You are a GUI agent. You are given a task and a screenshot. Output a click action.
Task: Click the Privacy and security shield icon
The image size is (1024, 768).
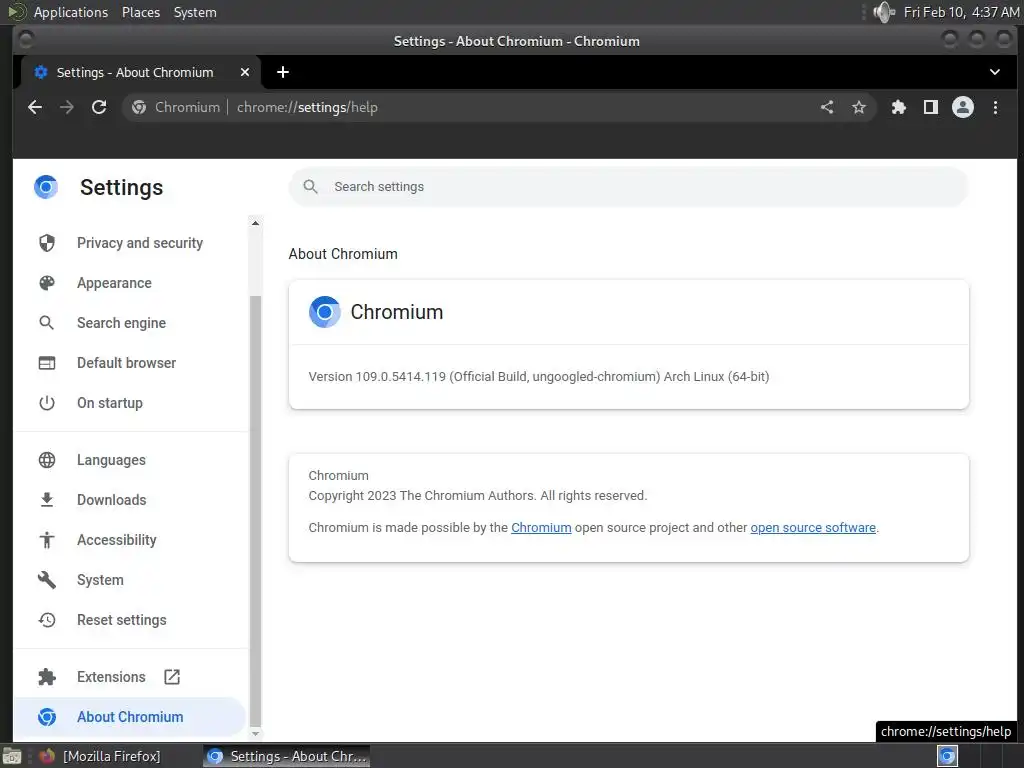click(x=47, y=243)
